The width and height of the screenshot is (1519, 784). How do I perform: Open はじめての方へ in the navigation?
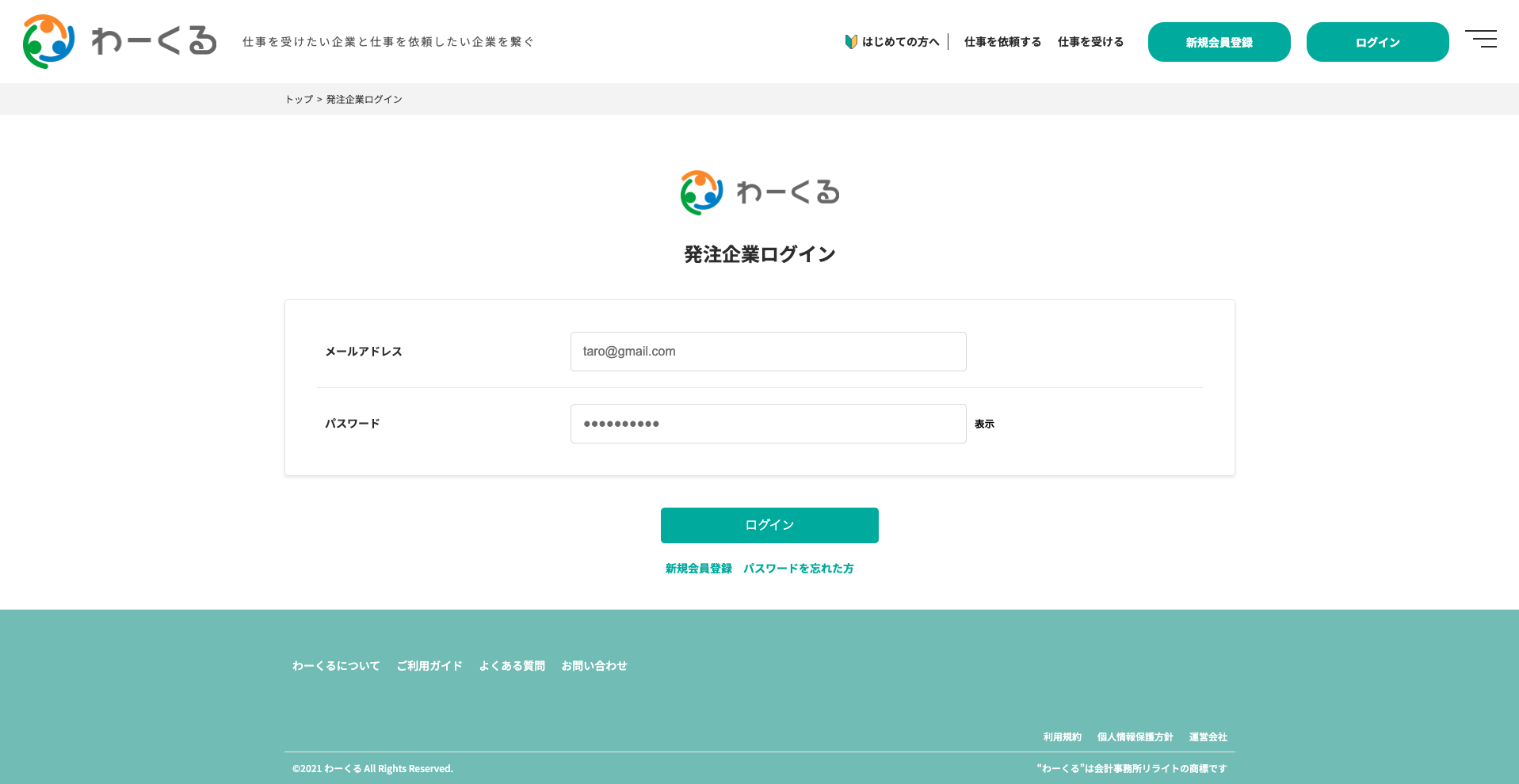point(900,42)
